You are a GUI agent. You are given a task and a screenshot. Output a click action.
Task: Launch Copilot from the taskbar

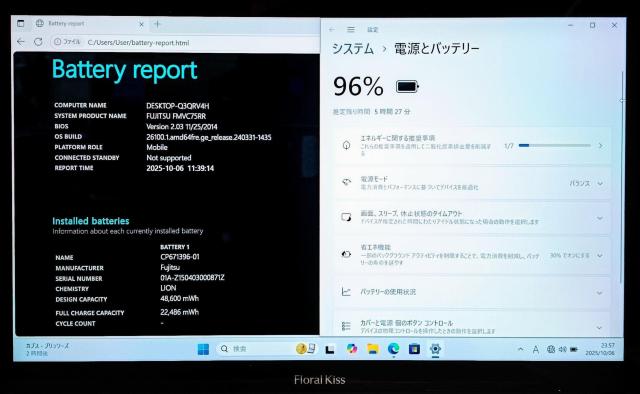(351, 349)
